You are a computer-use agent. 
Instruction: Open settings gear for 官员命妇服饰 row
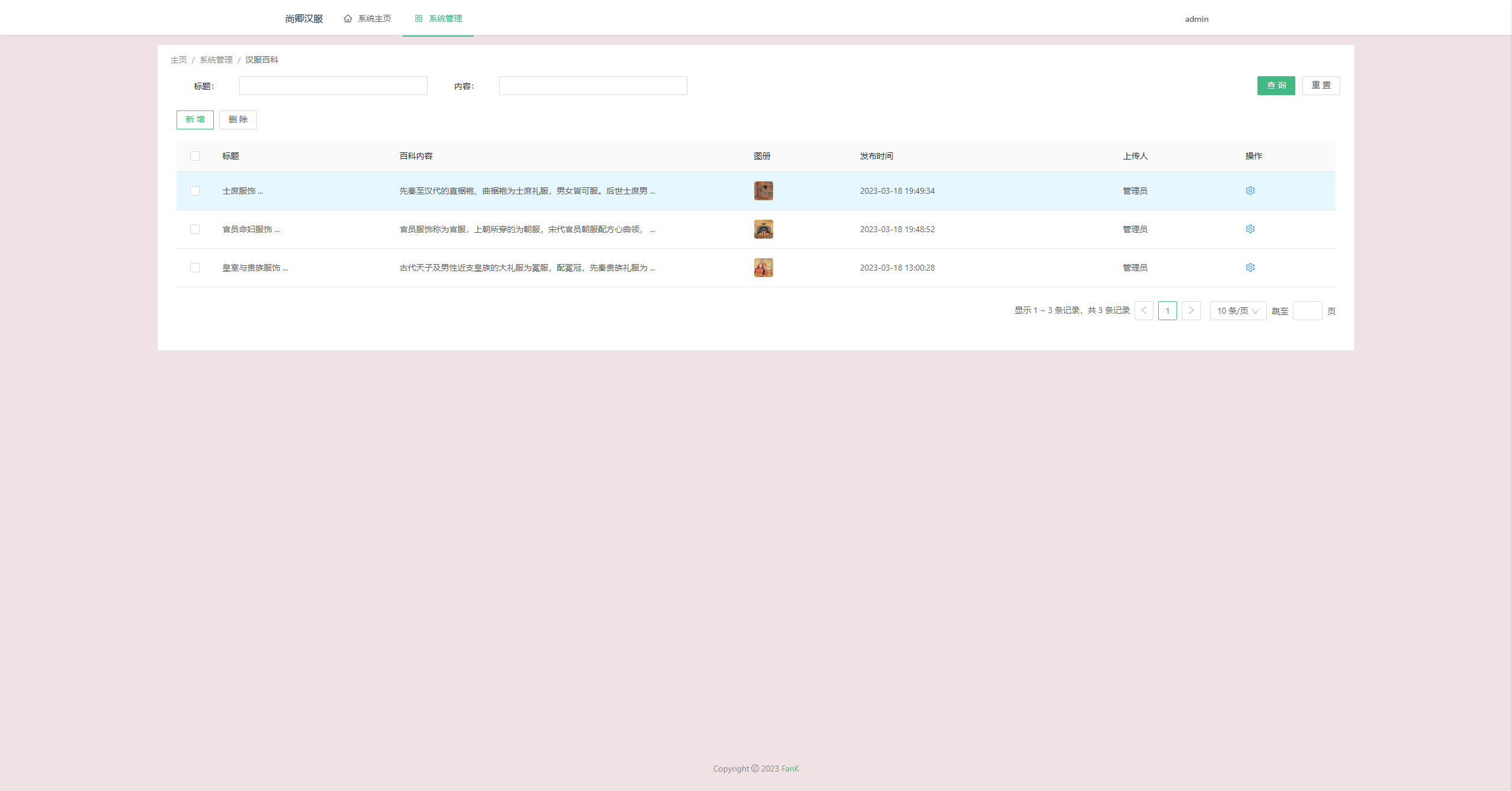[x=1250, y=229]
